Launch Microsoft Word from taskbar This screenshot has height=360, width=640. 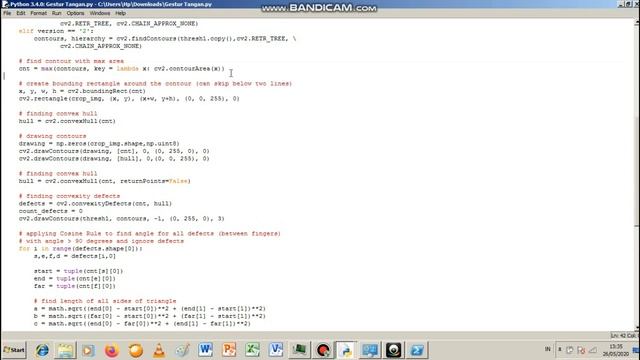pyautogui.click(x=205, y=350)
